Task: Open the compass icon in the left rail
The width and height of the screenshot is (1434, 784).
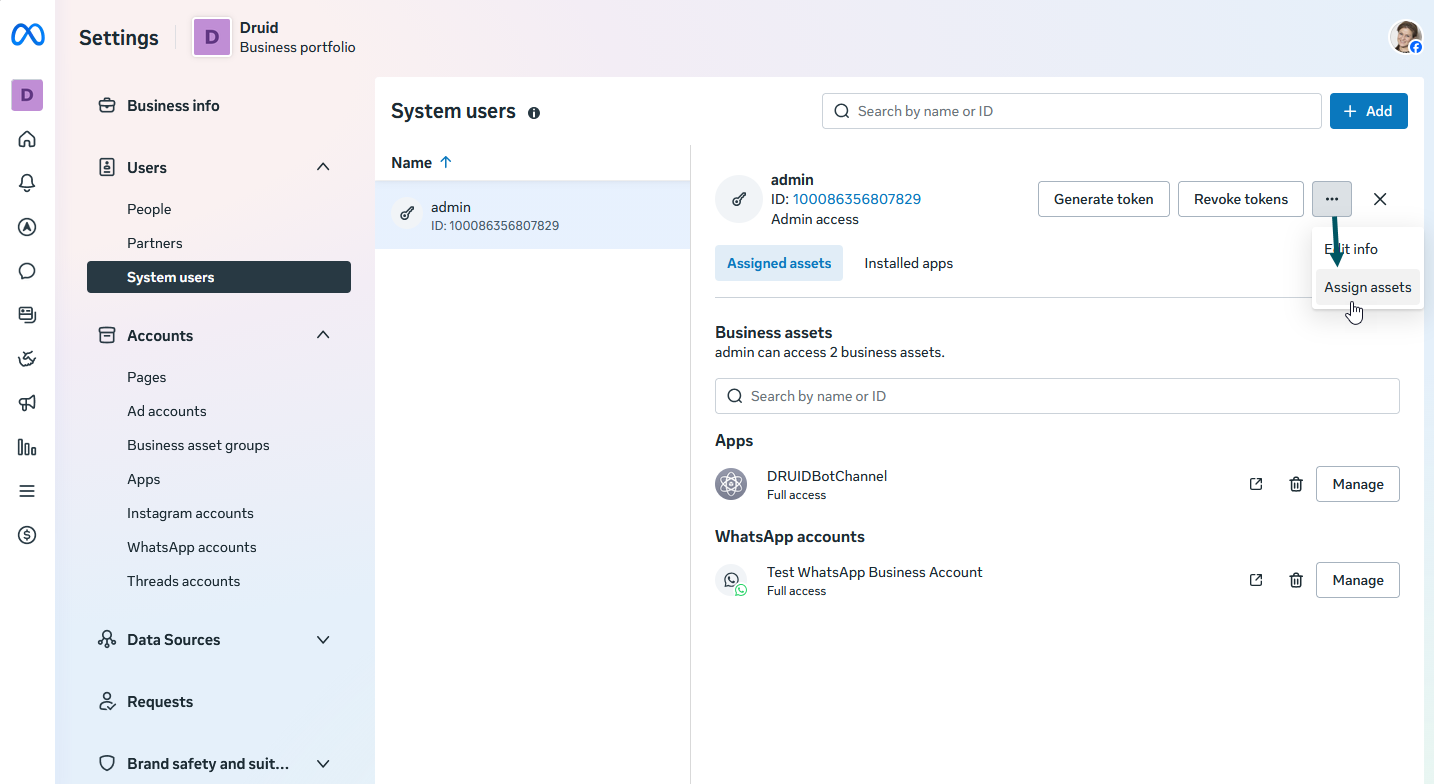Action: [x=27, y=227]
